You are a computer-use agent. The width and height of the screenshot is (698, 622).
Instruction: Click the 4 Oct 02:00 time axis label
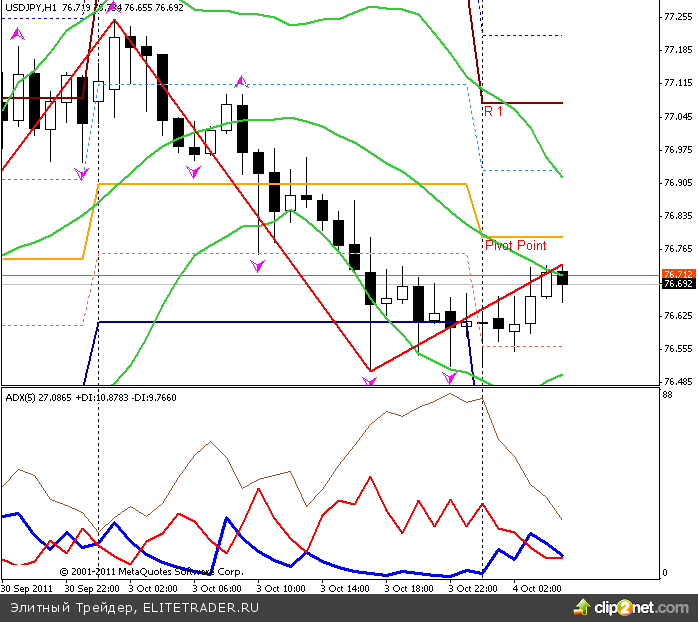click(537, 589)
